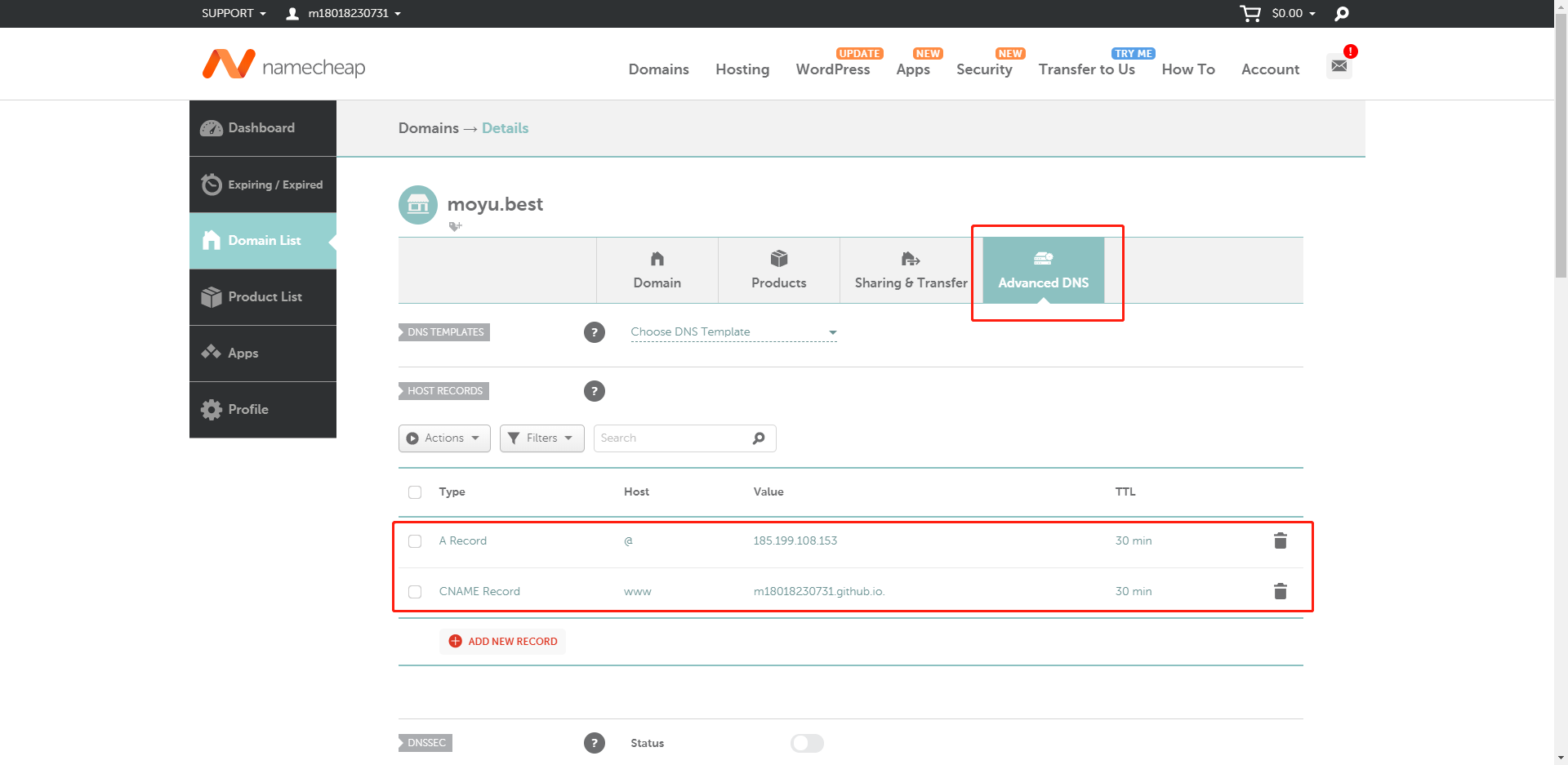Click the CNAME Record type cell

[x=479, y=592]
